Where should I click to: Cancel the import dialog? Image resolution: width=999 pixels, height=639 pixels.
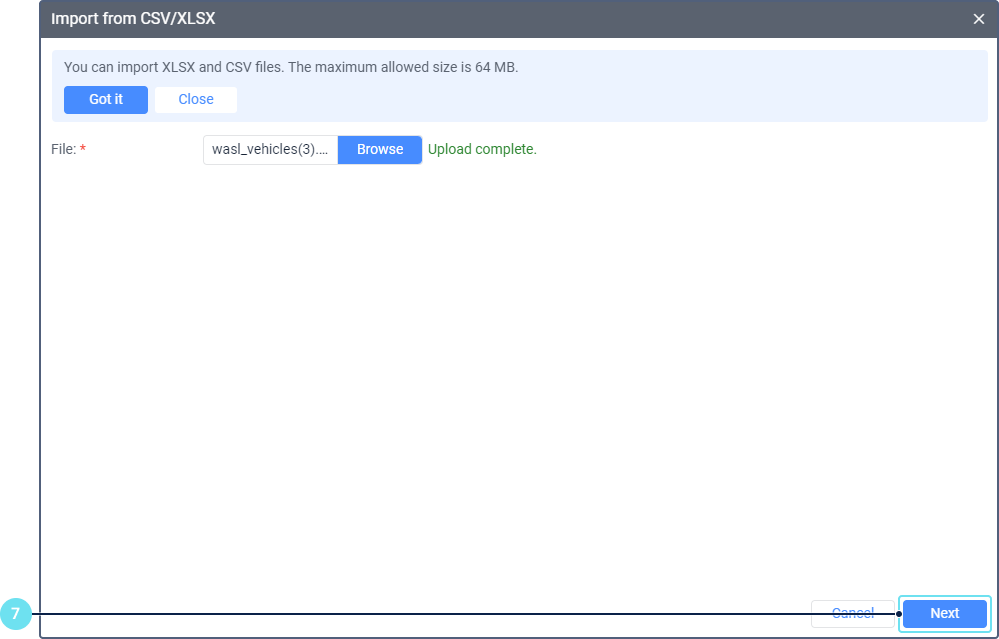852,614
